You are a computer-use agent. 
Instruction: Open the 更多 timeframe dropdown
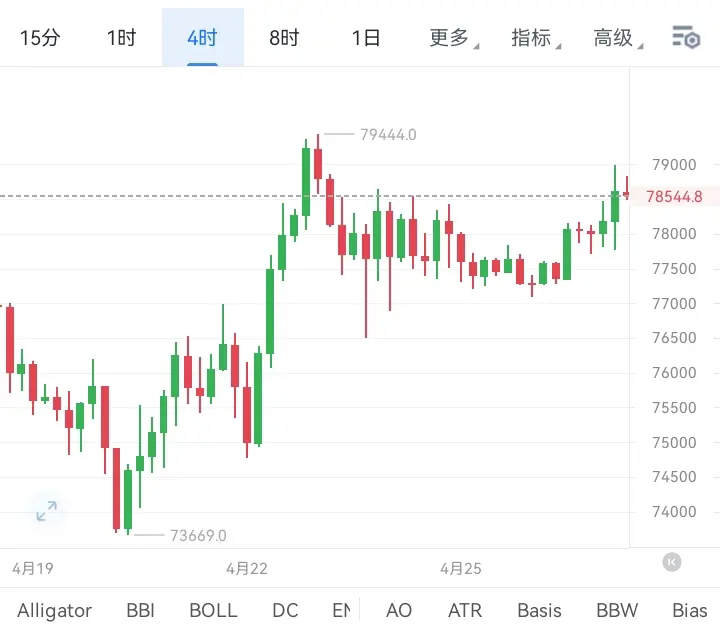[453, 38]
